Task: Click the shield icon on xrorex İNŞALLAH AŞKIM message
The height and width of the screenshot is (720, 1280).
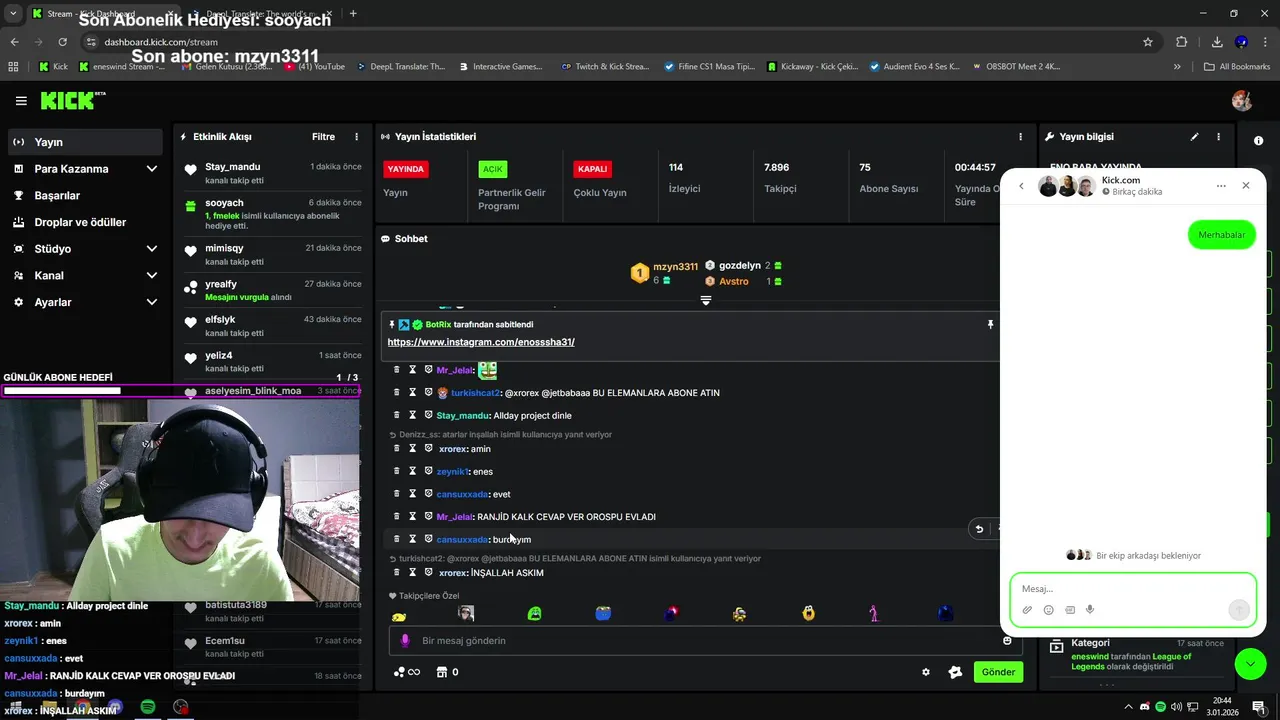Action: coord(428,573)
